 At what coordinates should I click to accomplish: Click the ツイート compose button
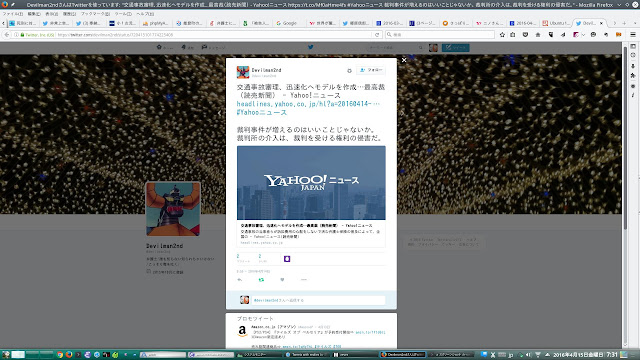click(456, 48)
